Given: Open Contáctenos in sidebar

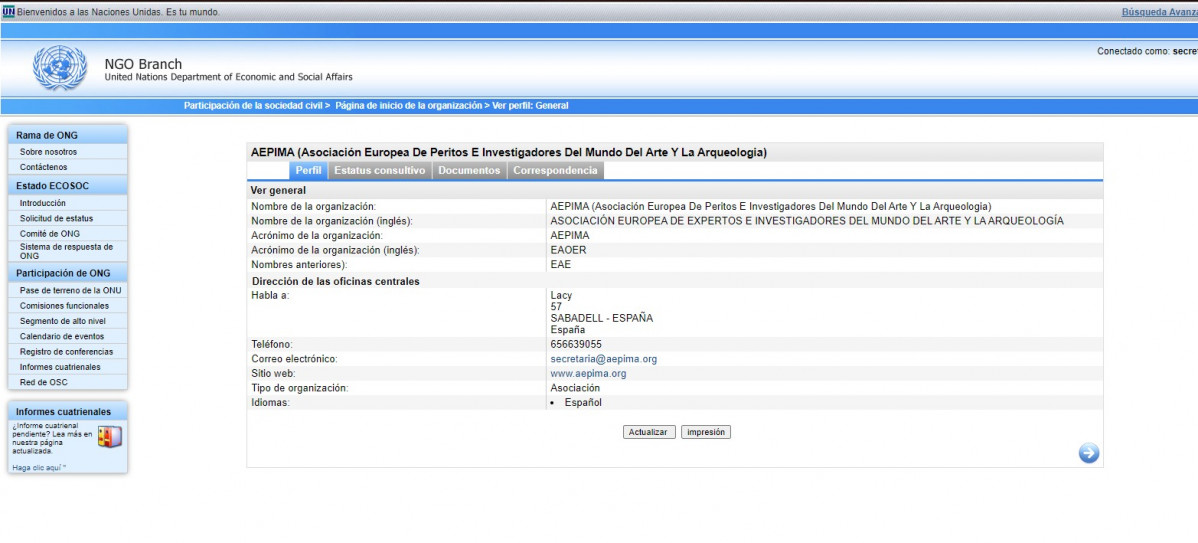Looking at the screenshot, I should pyautogui.click(x=44, y=167).
